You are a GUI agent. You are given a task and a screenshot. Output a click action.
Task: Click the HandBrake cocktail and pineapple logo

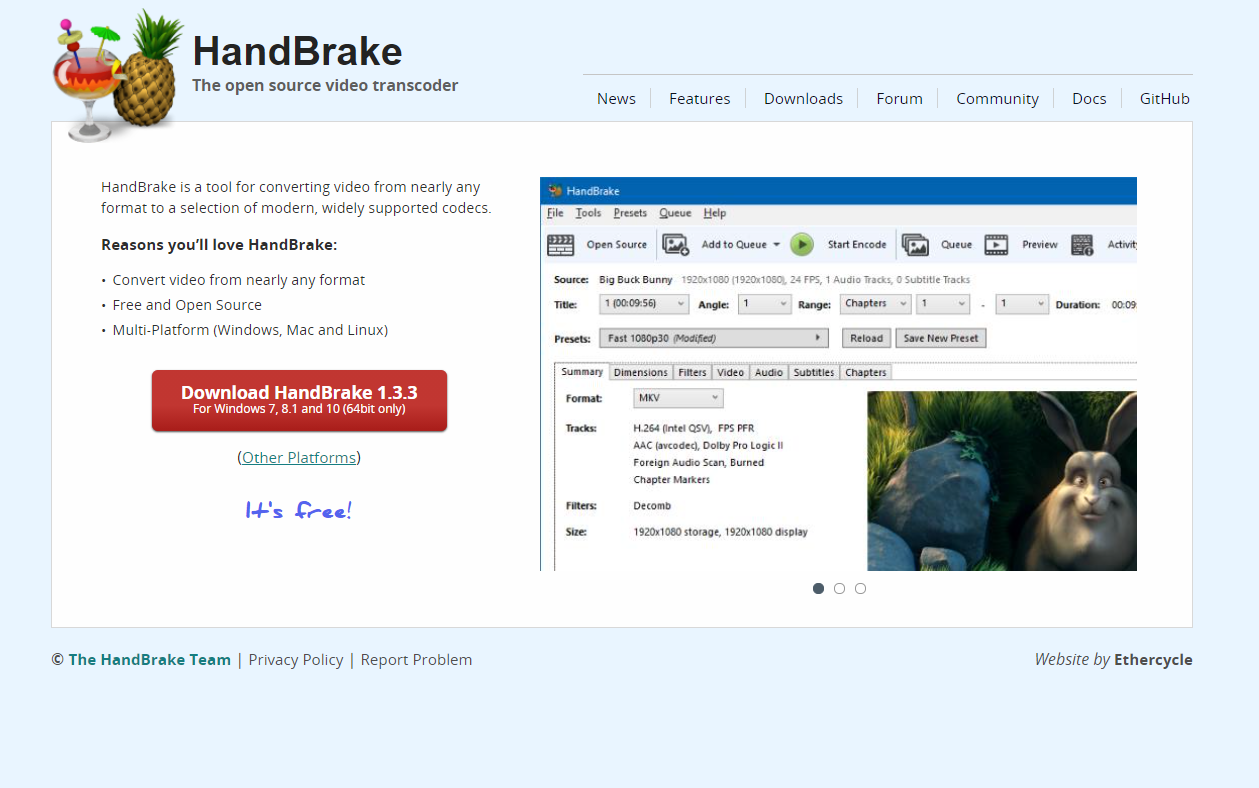coord(117,76)
